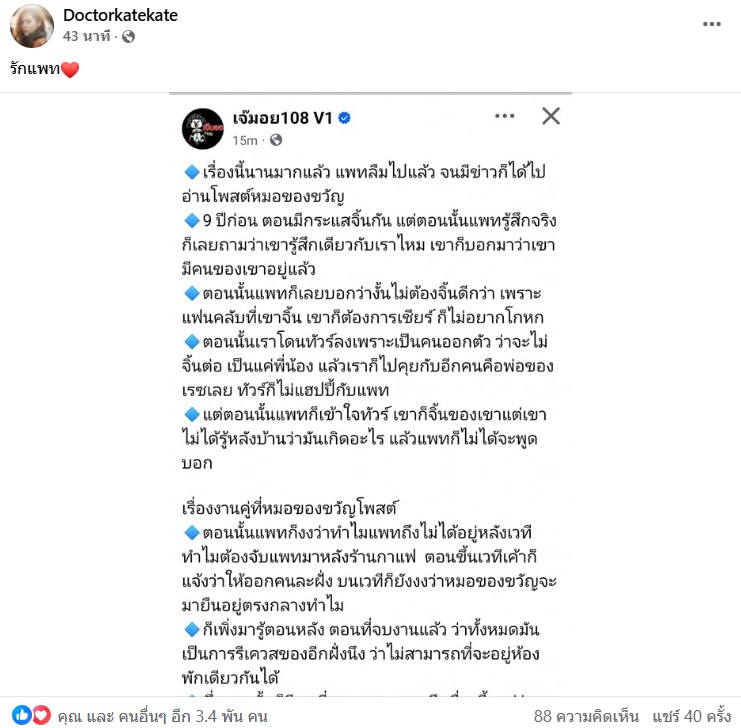This screenshot has height=728, width=741.
Task: Click the เจ๊มอย108 V1 page name
Action: pyautogui.click(x=283, y=118)
